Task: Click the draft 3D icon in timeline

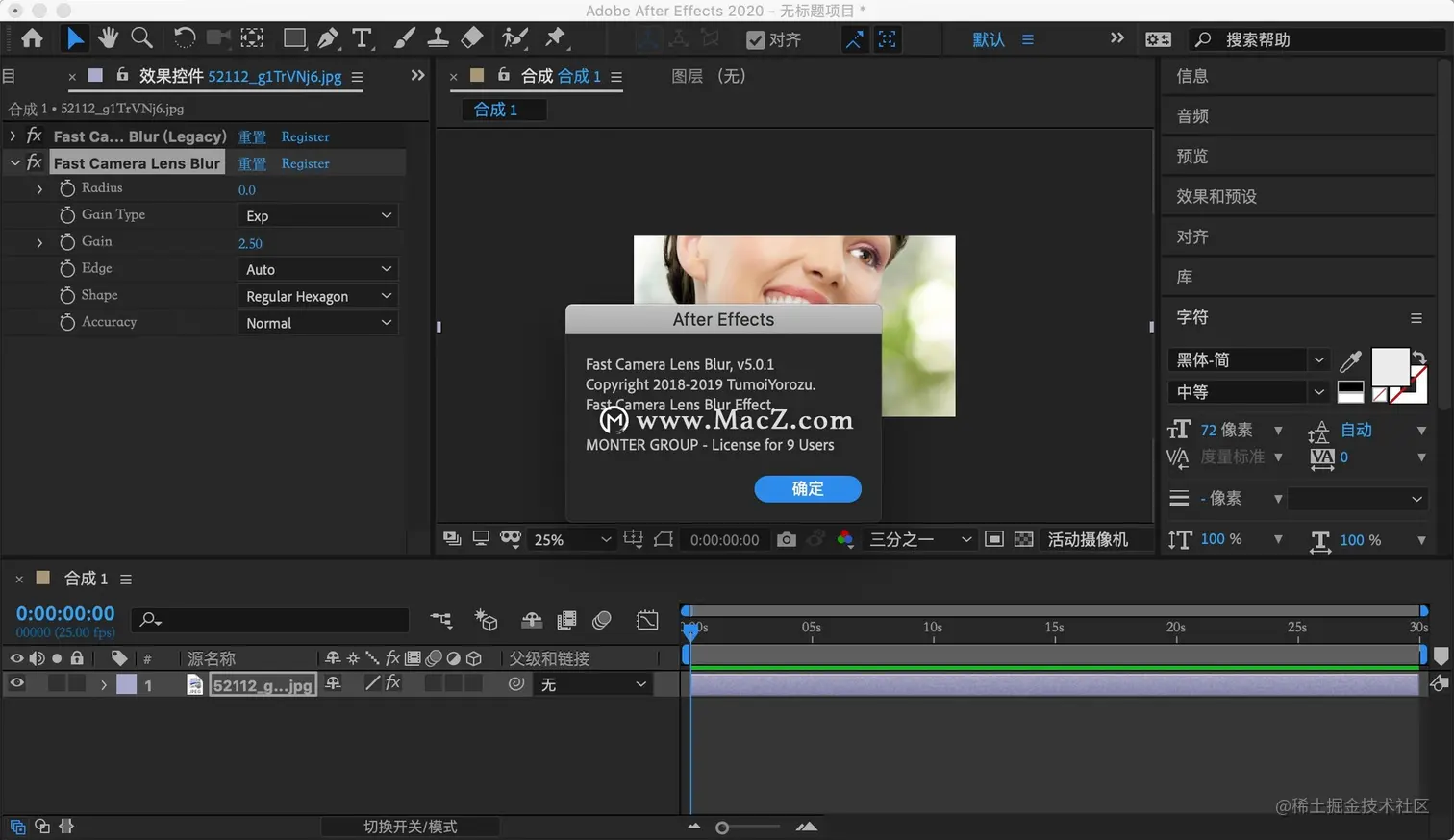Action: [486, 621]
